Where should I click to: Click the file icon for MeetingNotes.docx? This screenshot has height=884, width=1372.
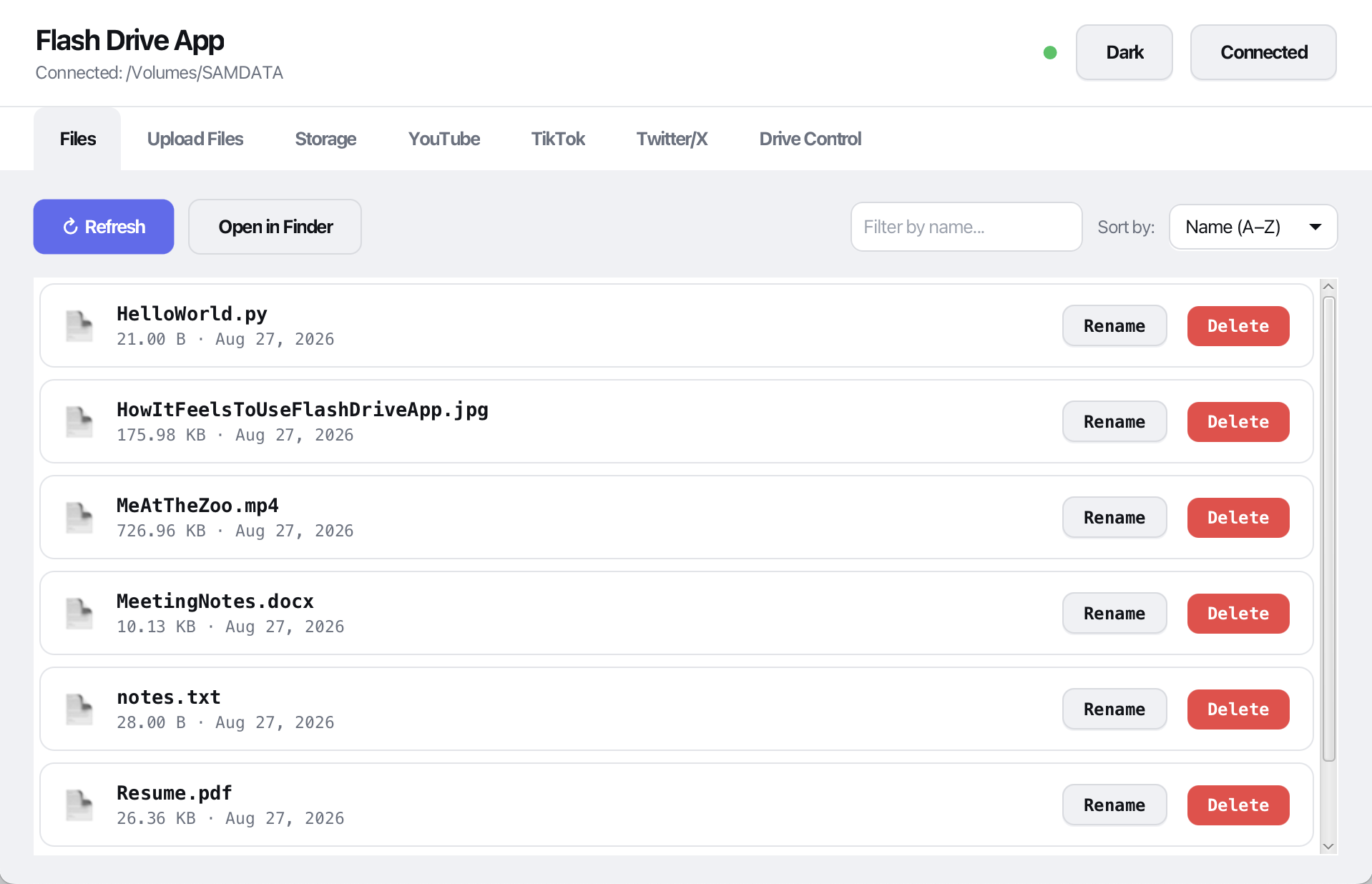[79, 614]
